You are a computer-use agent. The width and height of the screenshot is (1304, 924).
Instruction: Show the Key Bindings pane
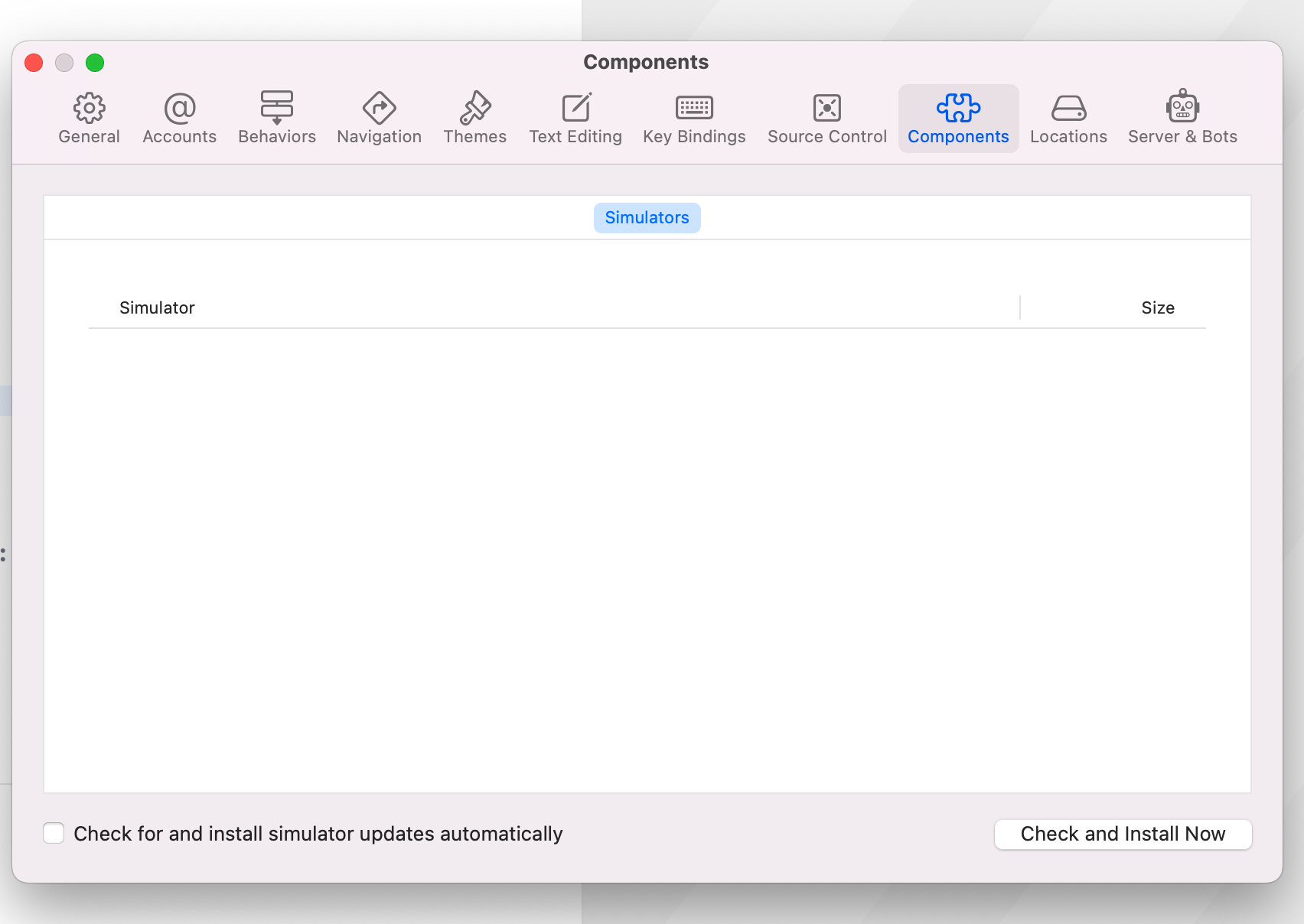tap(694, 119)
